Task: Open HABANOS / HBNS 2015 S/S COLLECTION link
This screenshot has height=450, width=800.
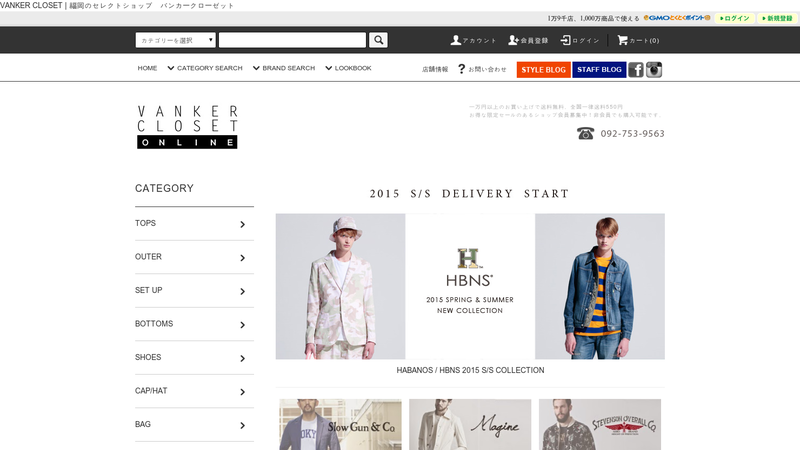Action: [x=470, y=370]
